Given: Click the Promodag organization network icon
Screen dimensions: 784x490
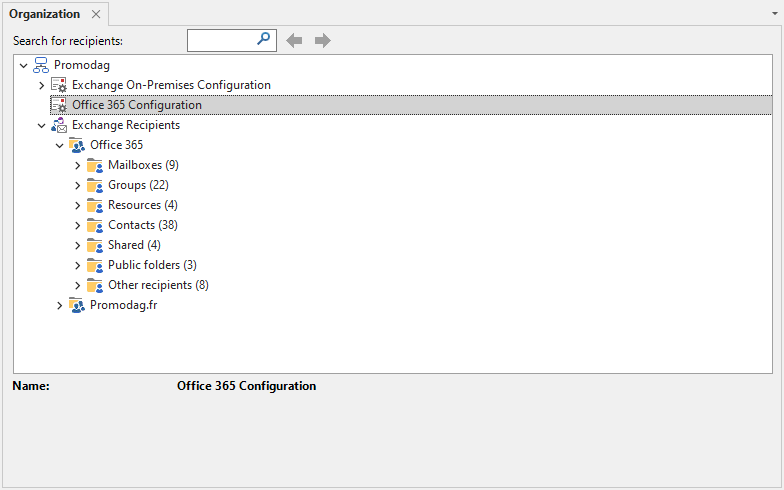Looking at the screenshot, I should pos(41,65).
